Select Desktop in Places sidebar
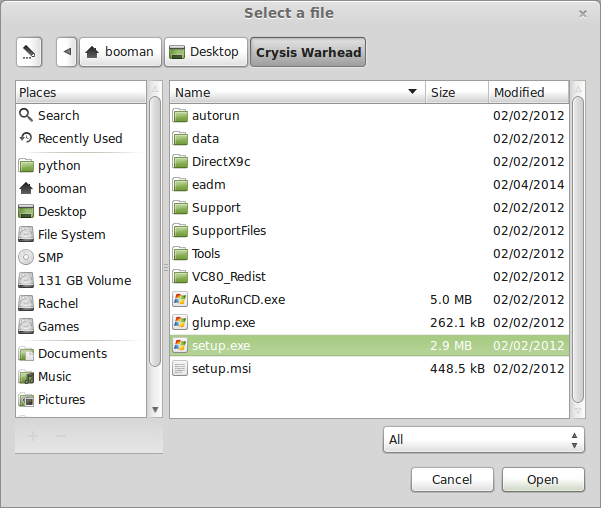 pos(81,212)
